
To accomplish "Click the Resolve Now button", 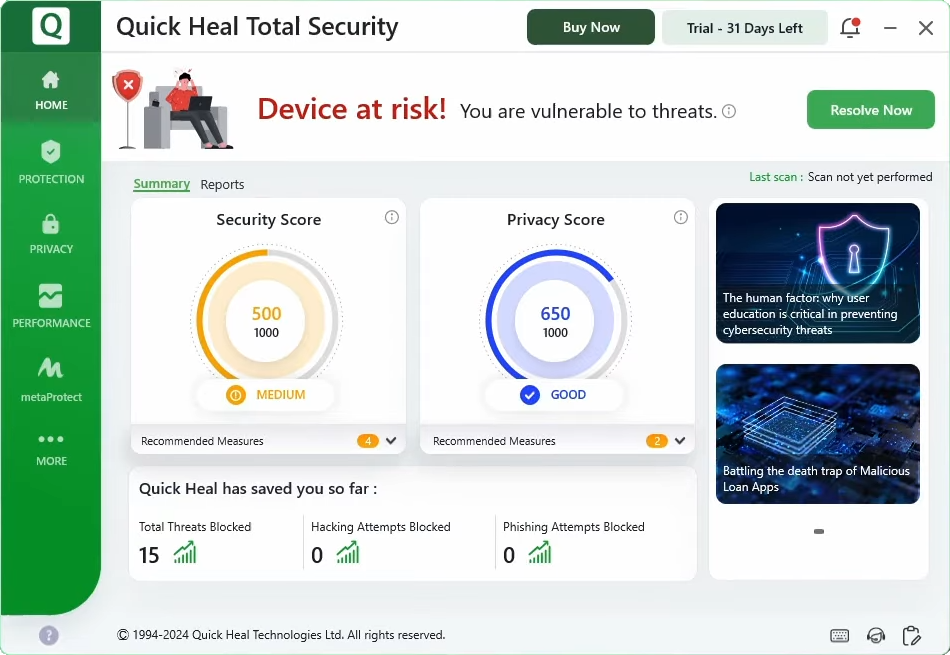I will (x=870, y=110).
